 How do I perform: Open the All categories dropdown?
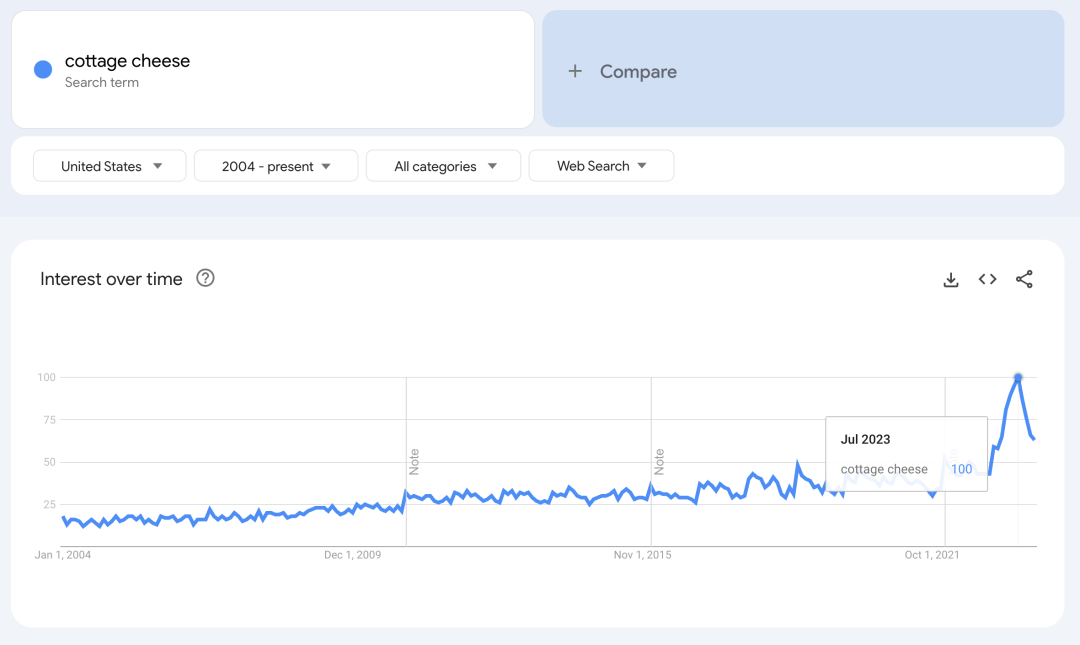(x=444, y=166)
